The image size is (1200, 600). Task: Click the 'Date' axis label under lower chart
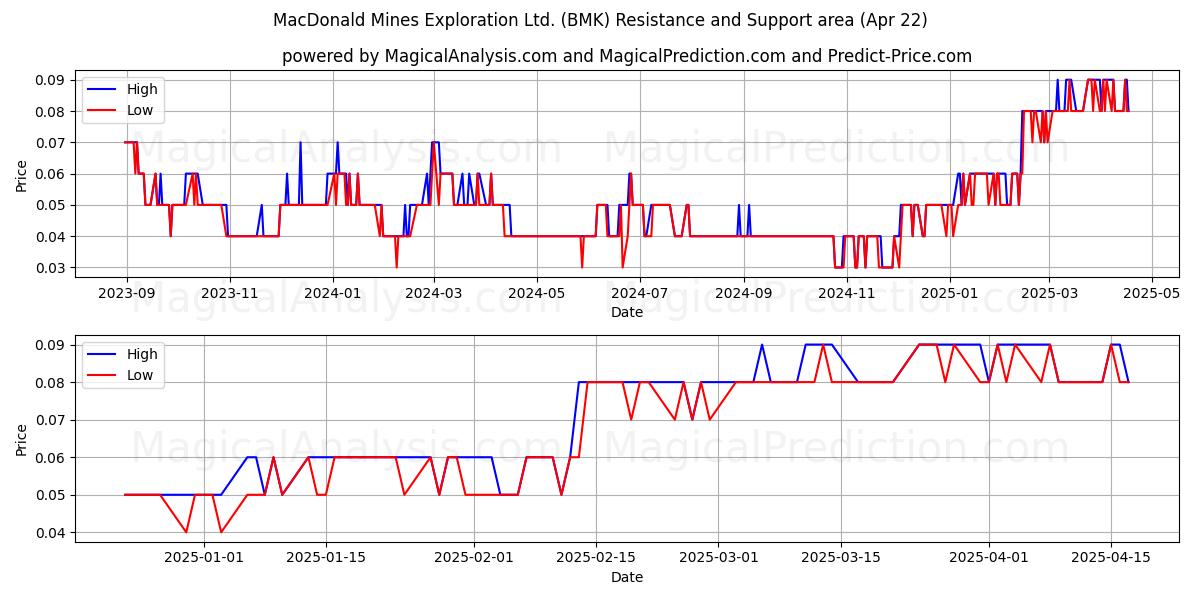pyautogui.click(x=627, y=577)
